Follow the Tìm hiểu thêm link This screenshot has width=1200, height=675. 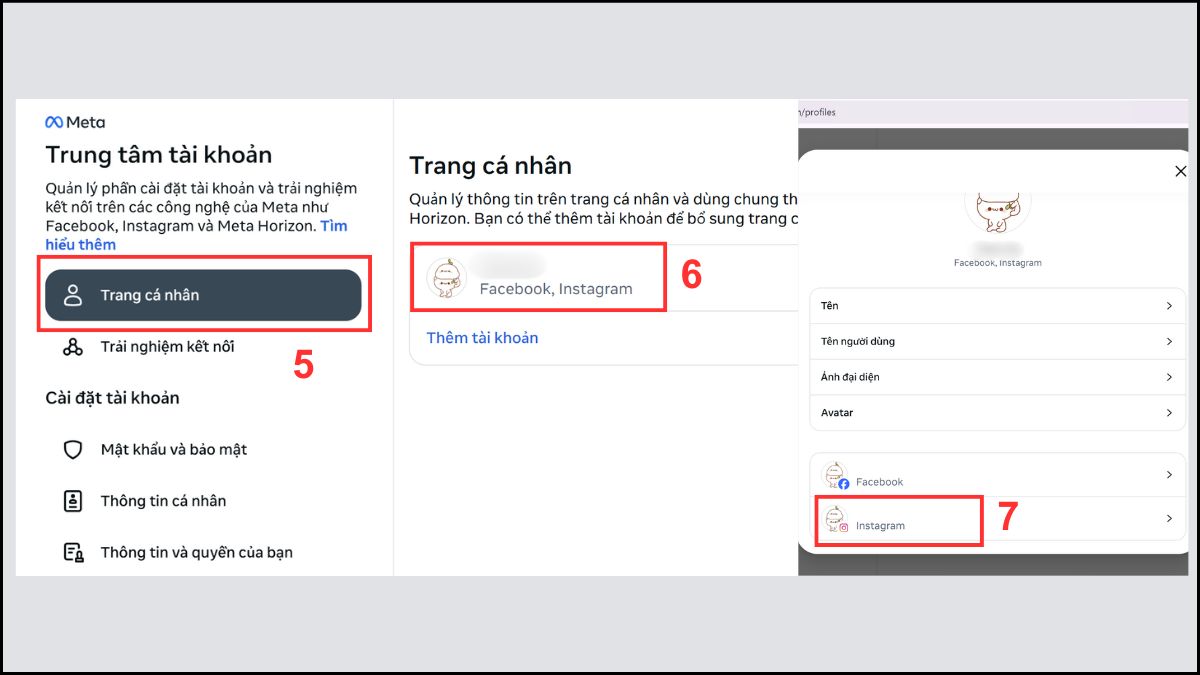click(197, 235)
